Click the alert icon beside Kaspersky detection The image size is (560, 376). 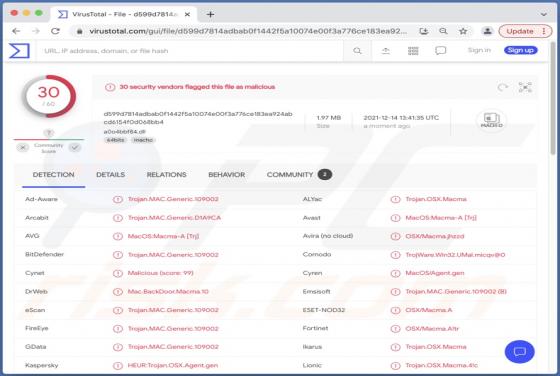coord(118,366)
